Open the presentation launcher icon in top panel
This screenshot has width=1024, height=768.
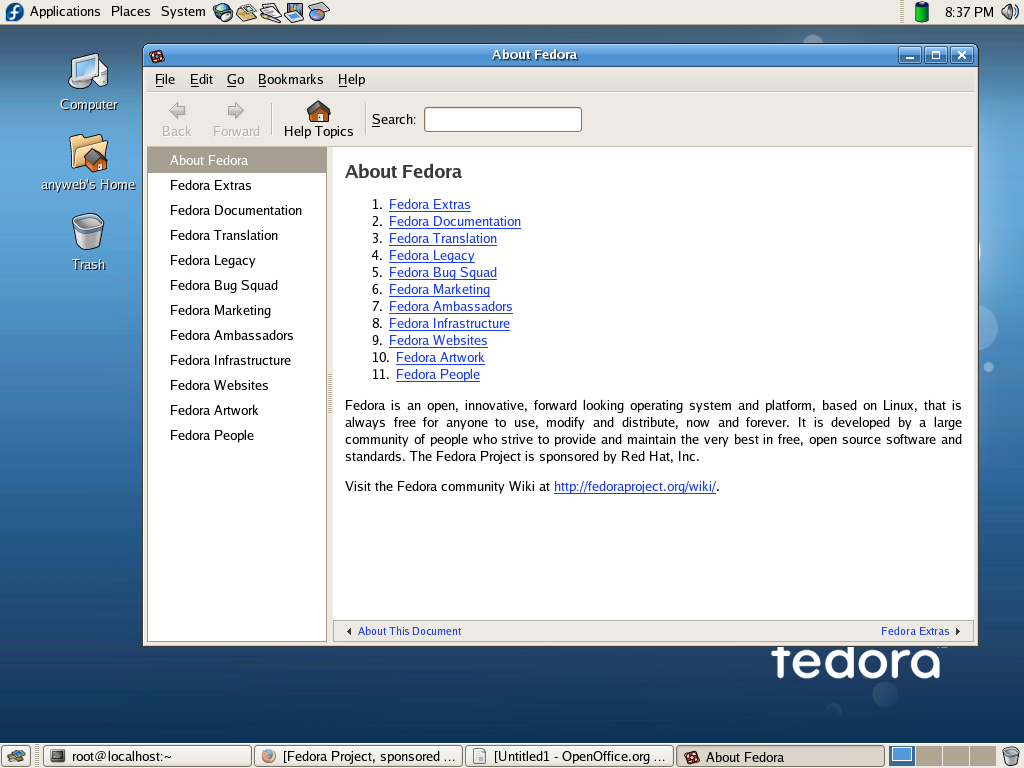pyautogui.click(x=294, y=12)
